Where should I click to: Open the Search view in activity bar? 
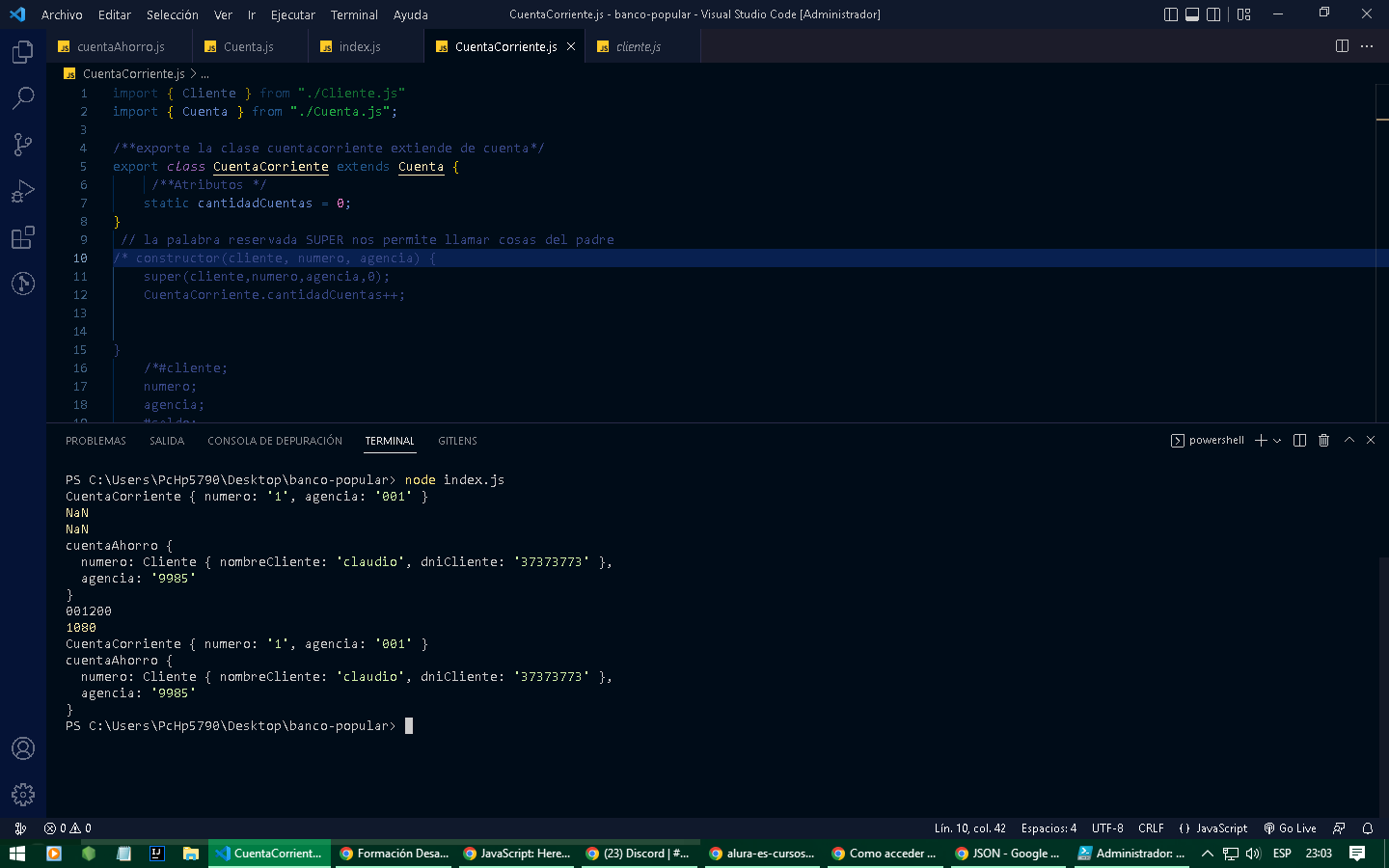(x=23, y=98)
